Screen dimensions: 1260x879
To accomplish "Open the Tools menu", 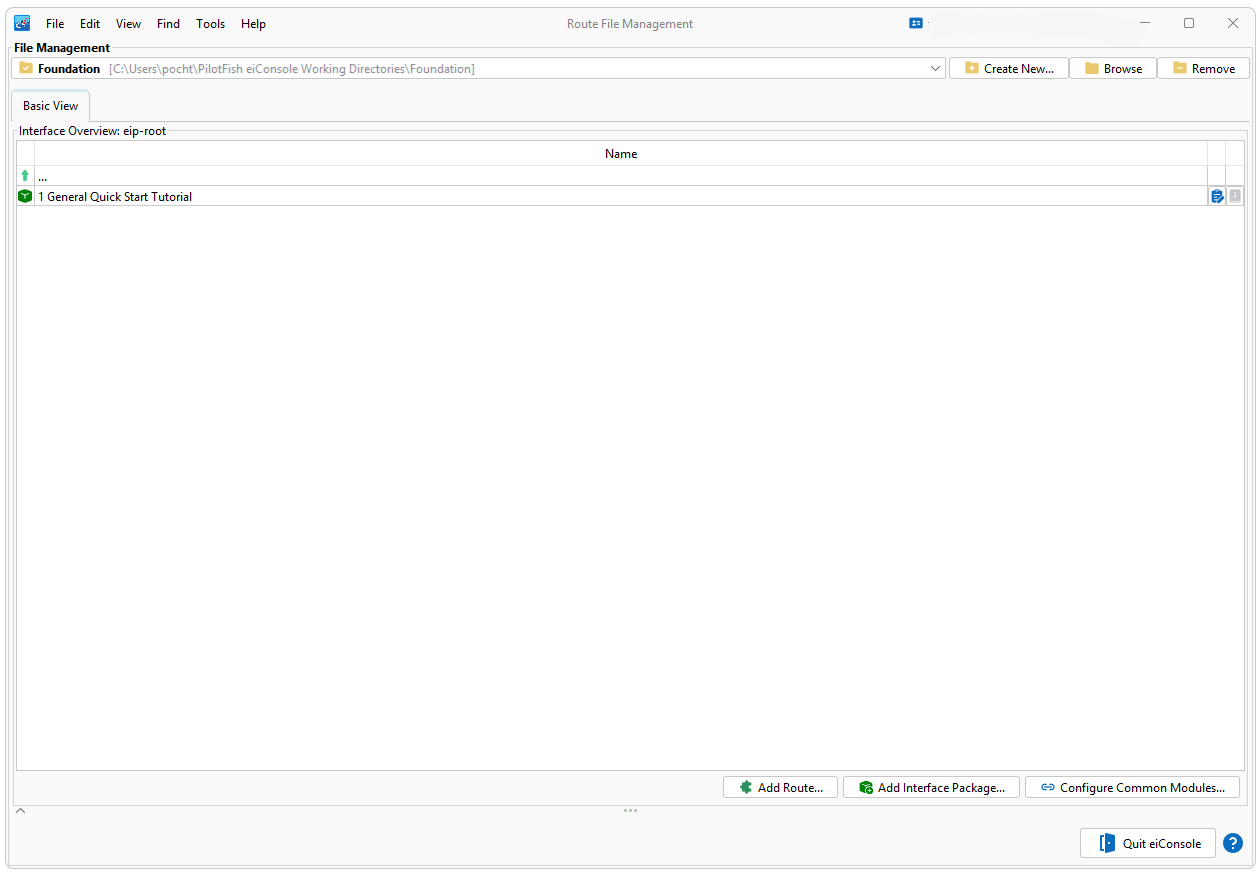I will [210, 23].
